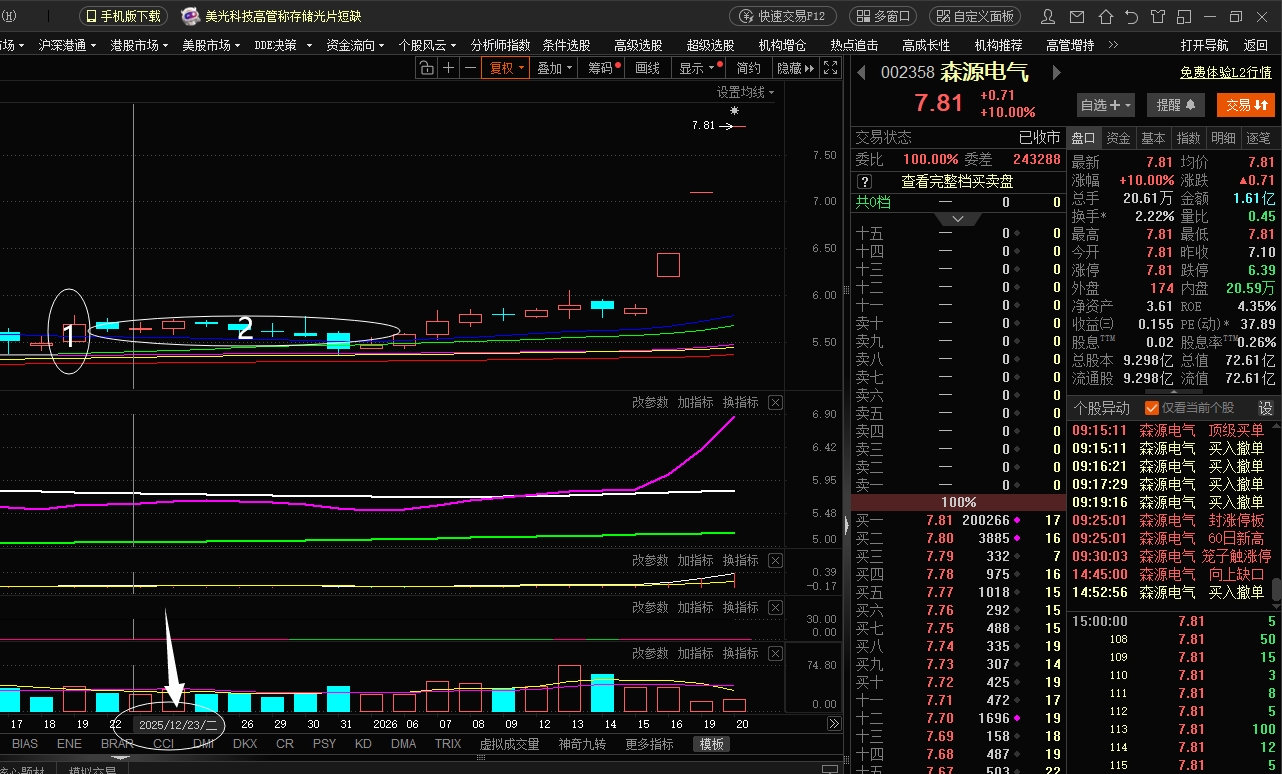Open 条件选股 menu item
1282x774 pixels.
click(566, 45)
